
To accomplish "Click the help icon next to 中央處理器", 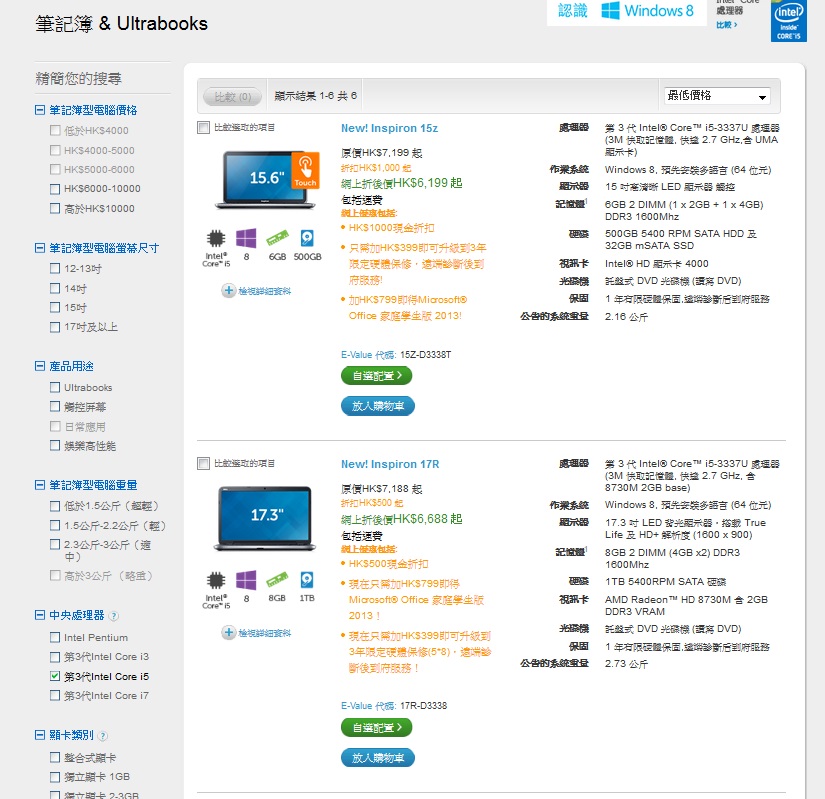I will [x=114, y=616].
